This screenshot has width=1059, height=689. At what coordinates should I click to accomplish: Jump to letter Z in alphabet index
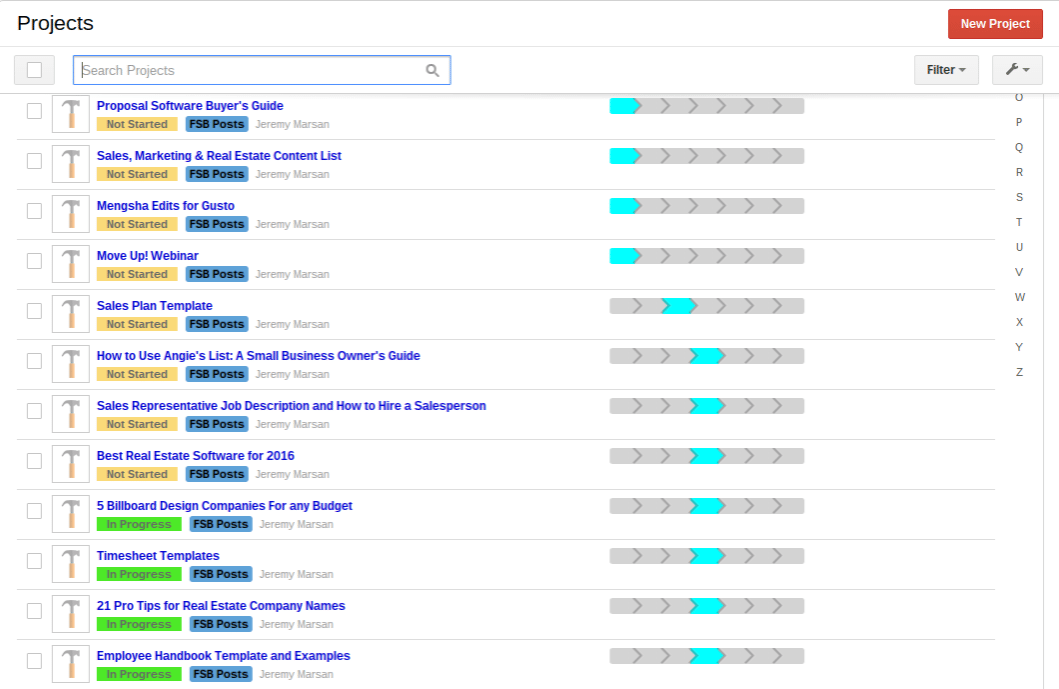click(x=1018, y=372)
